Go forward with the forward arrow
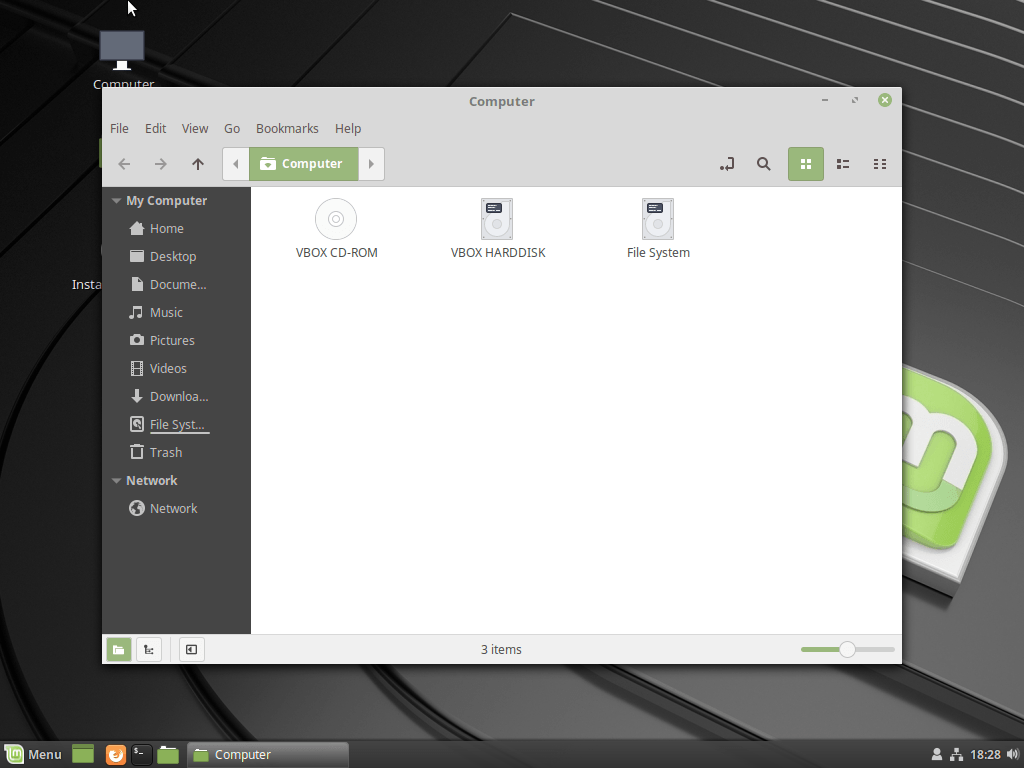The width and height of the screenshot is (1024, 768). coord(161,164)
